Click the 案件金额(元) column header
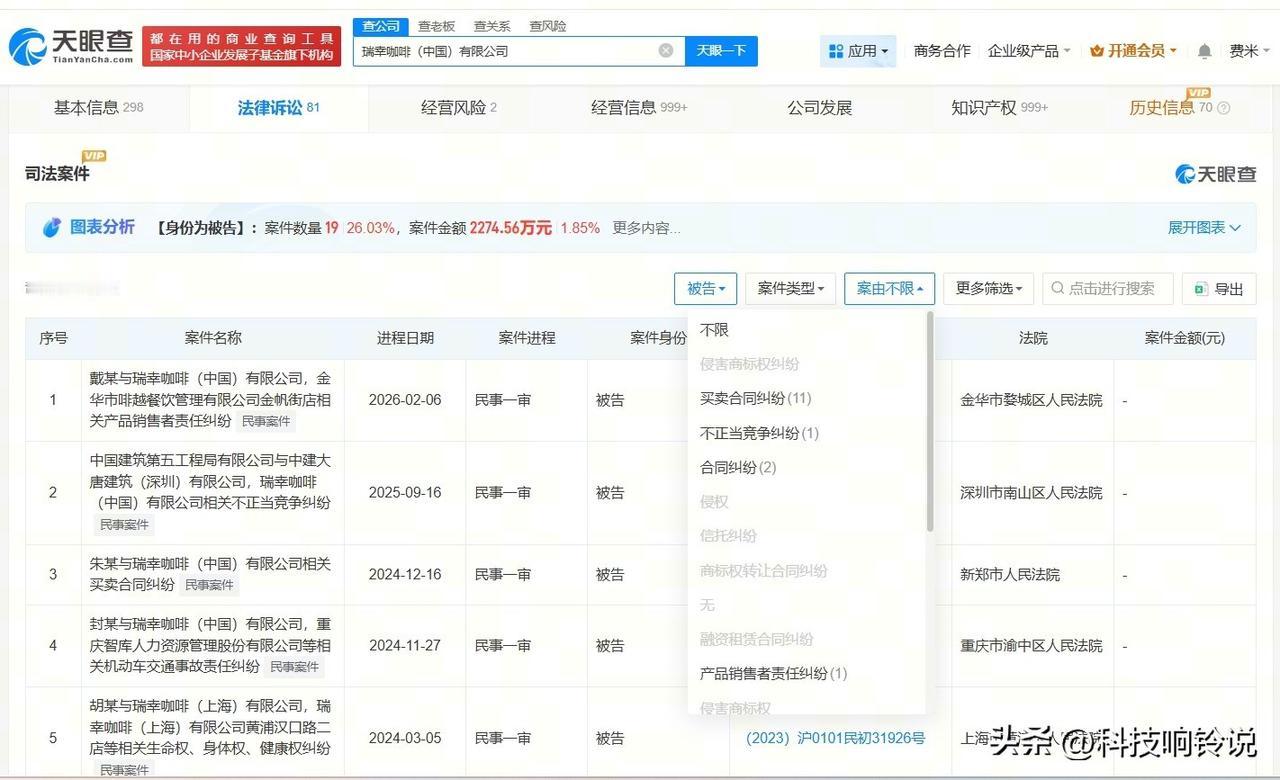The width and height of the screenshot is (1280, 780). click(1185, 338)
